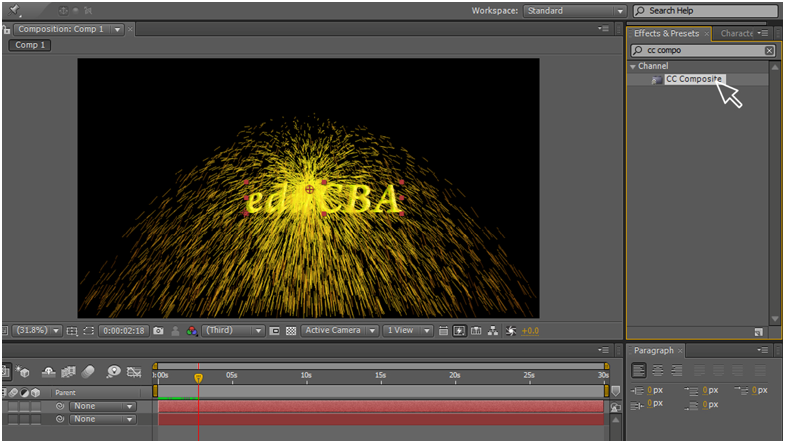Select right align text
This screenshot has width=785, height=443.
(x=677, y=370)
